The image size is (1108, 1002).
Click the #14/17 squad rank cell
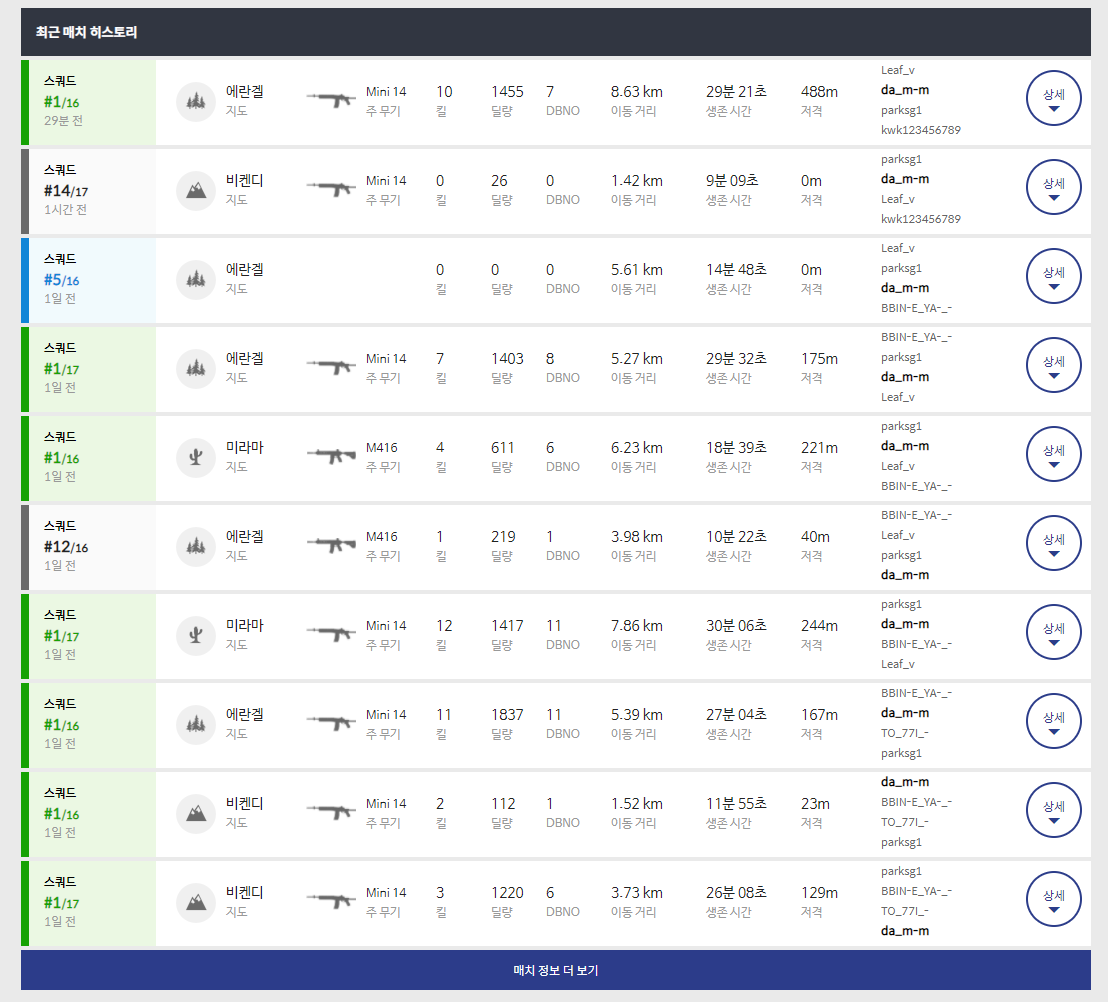[90, 190]
